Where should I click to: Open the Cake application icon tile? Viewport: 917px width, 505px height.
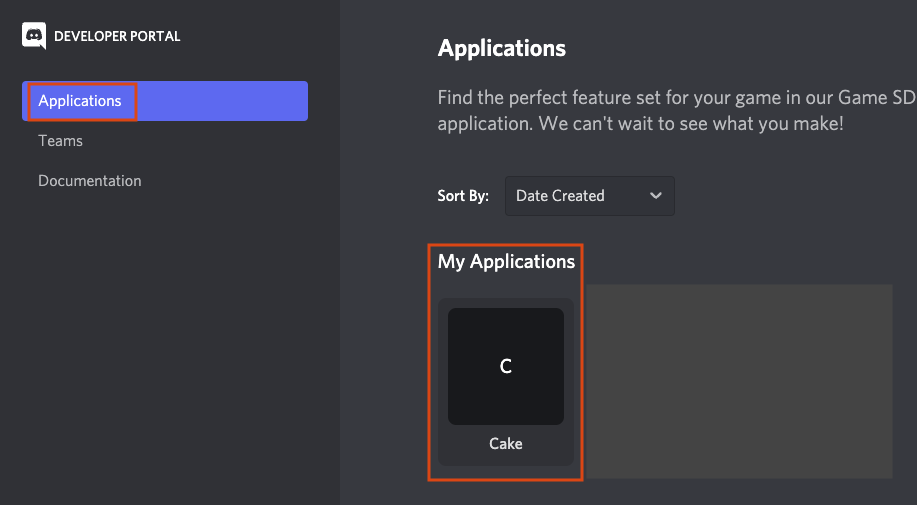click(x=506, y=366)
